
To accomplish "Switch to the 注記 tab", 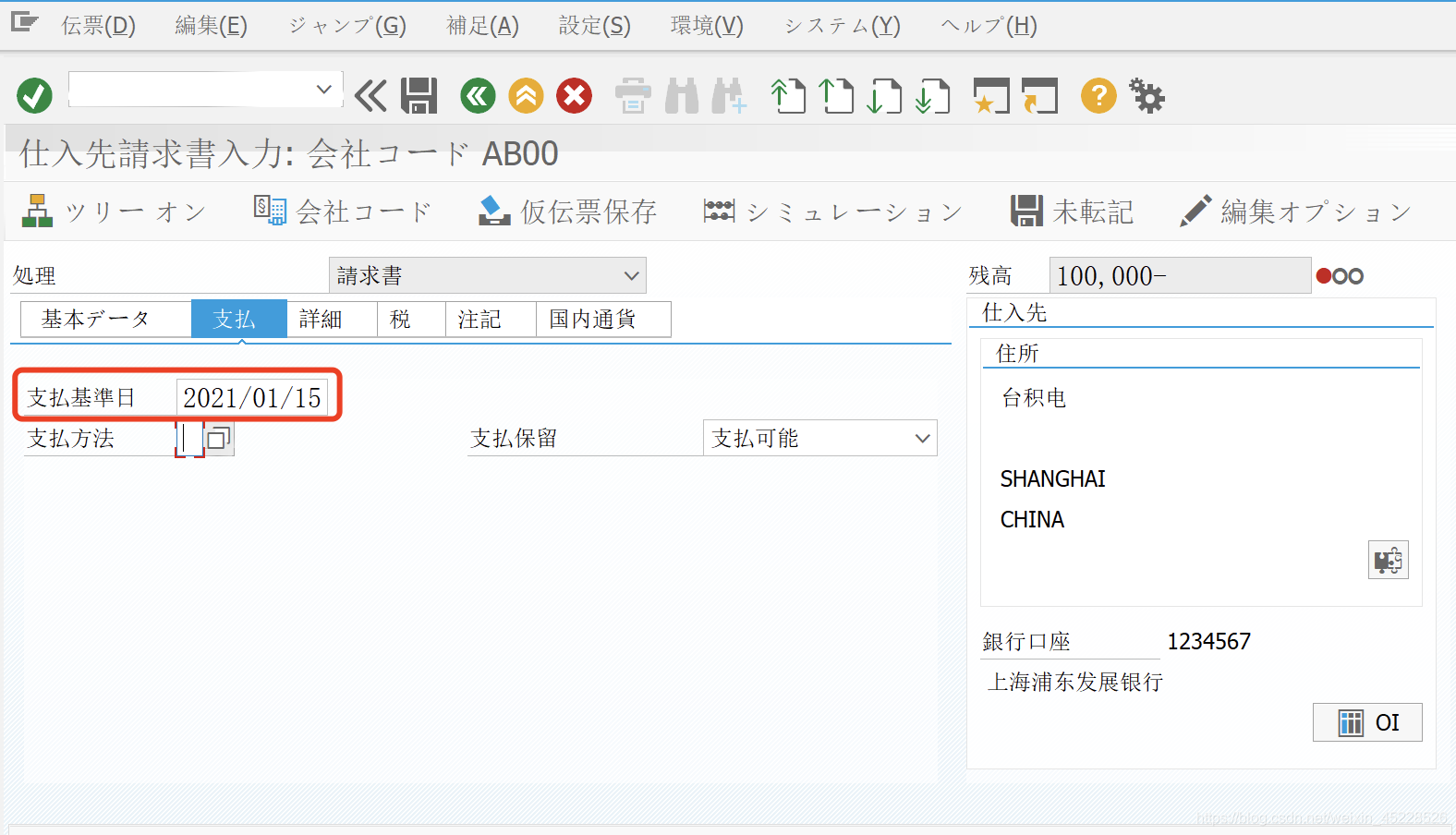I will 491,319.
